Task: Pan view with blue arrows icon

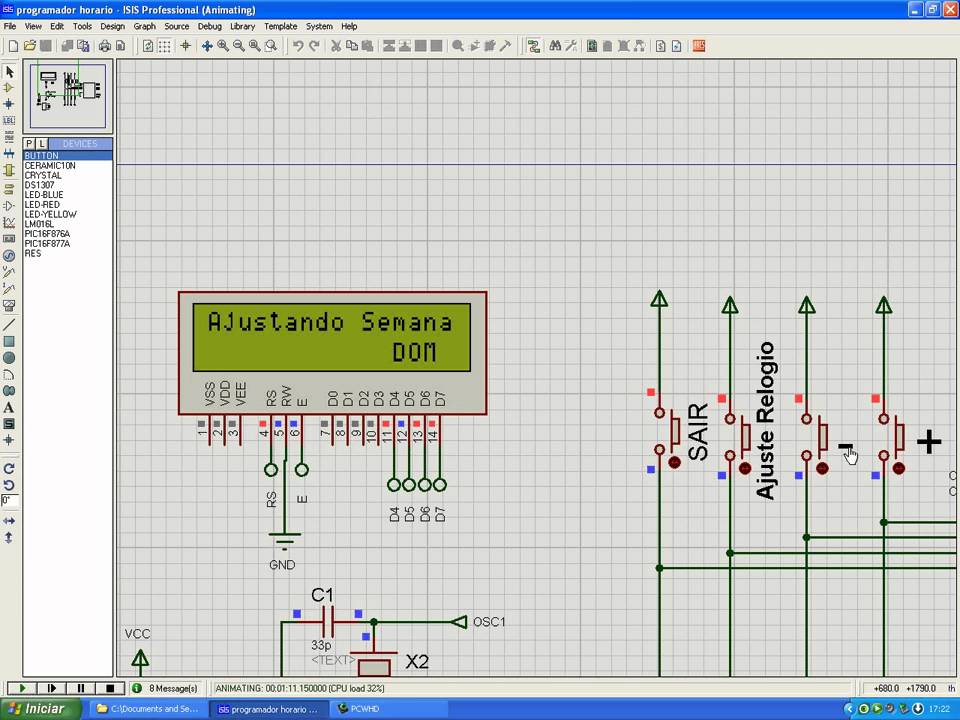Action: pos(207,46)
